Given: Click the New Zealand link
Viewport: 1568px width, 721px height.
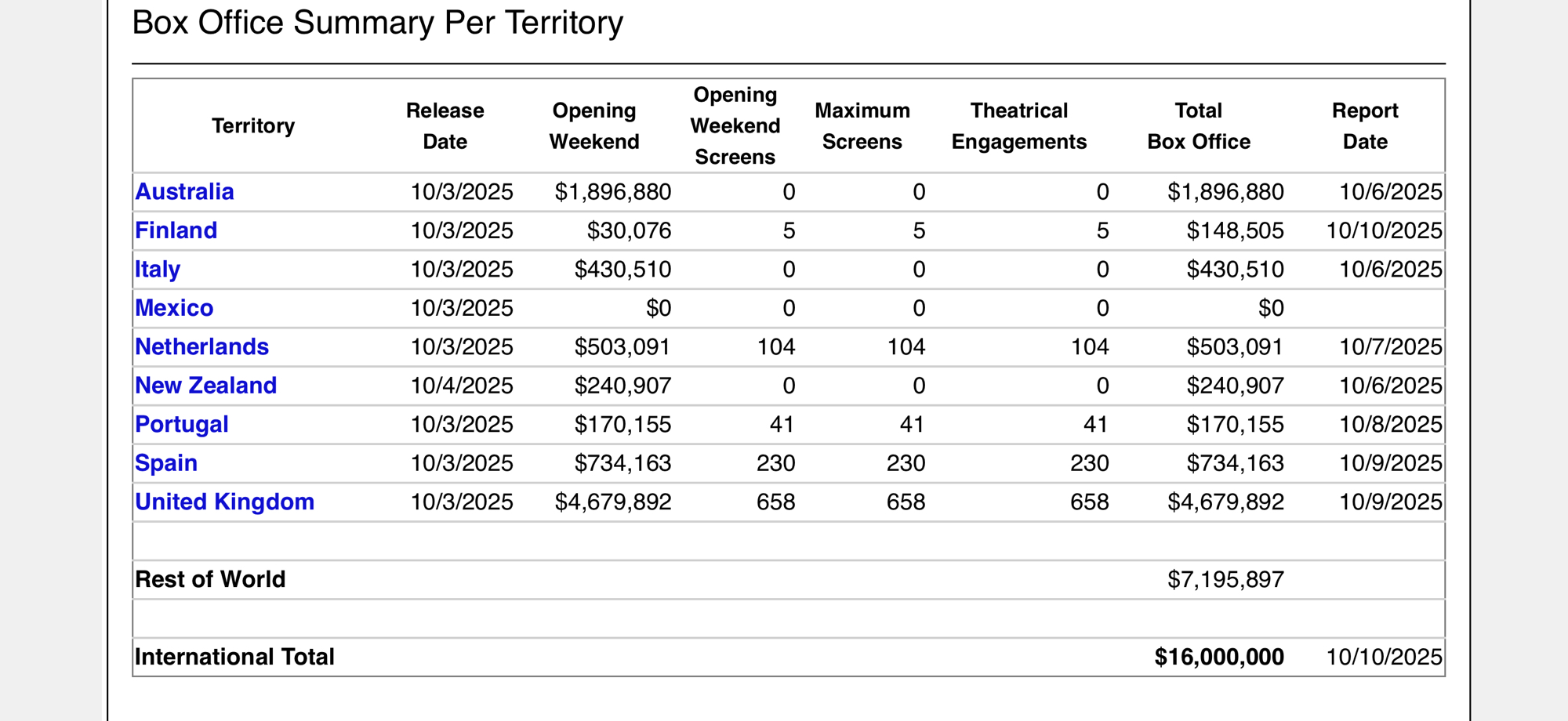Looking at the screenshot, I should click(x=205, y=386).
